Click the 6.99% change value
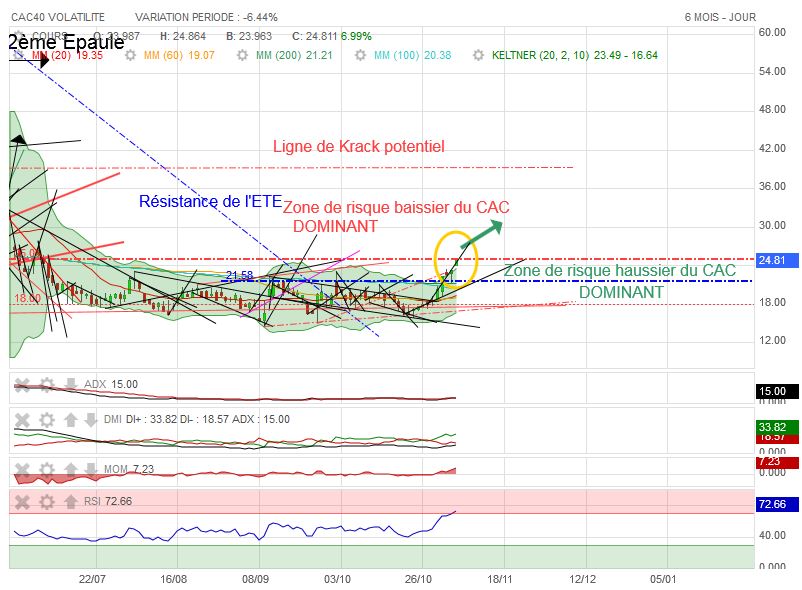The image size is (802, 590). (356, 36)
